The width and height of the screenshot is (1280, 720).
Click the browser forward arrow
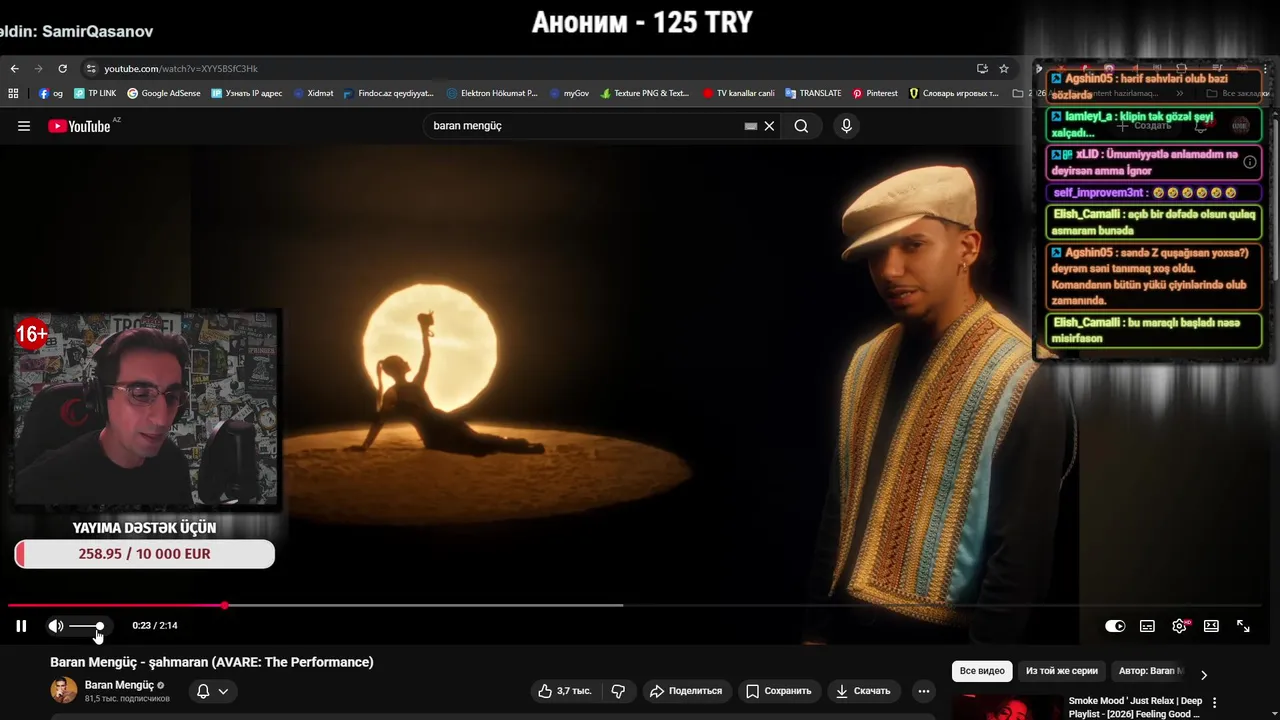(38, 69)
